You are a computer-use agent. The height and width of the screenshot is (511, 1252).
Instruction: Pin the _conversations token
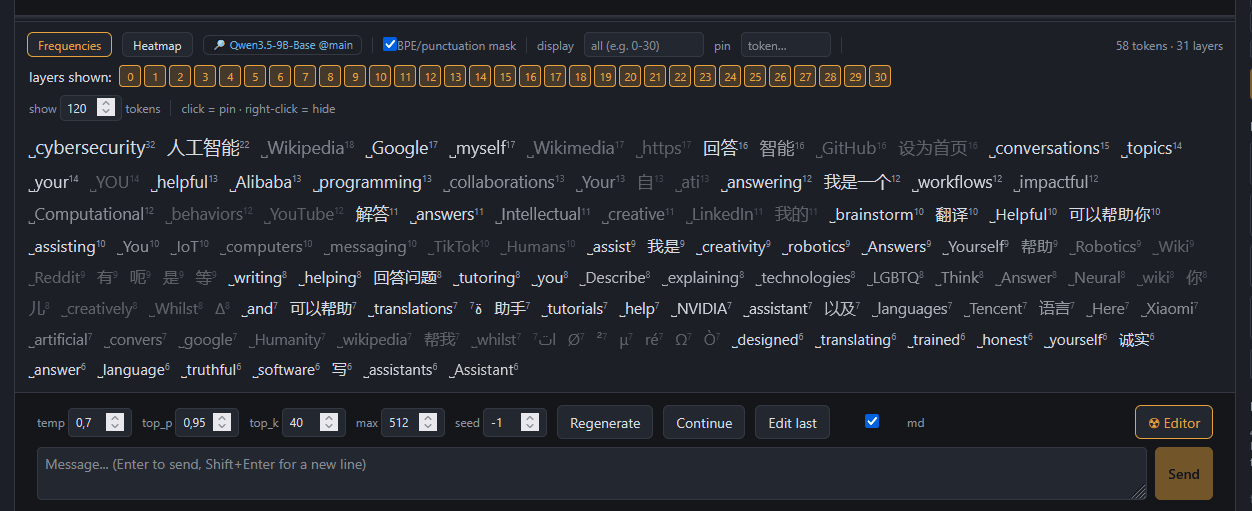(x=1049, y=148)
